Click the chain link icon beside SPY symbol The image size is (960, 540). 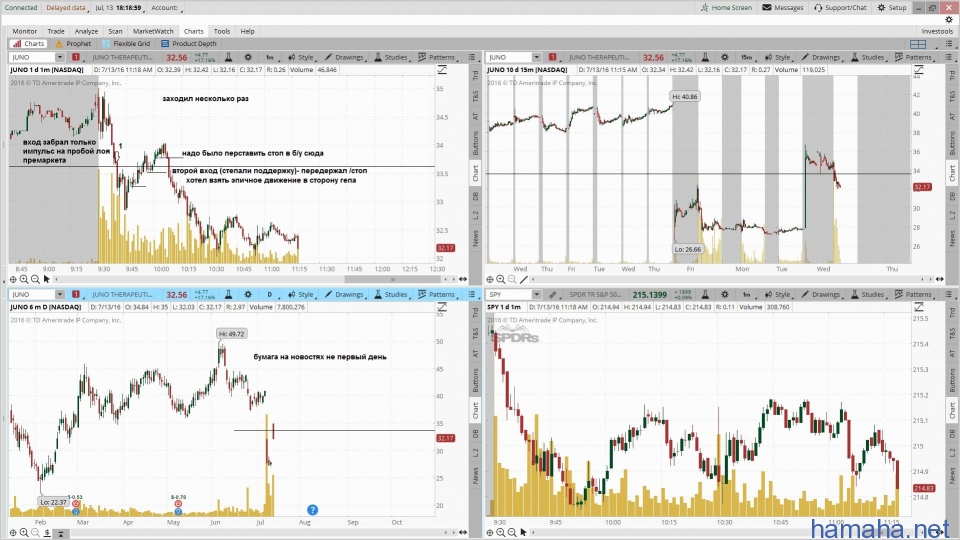553,294
